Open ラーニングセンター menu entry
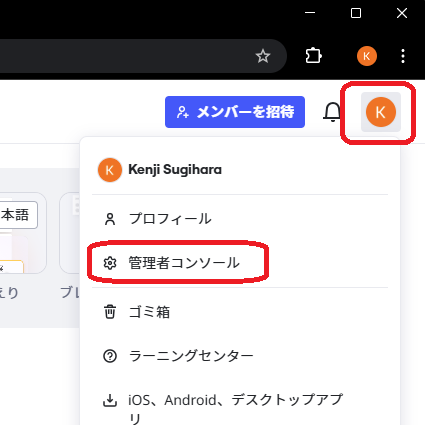This screenshot has height=425, width=425. click(240, 356)
